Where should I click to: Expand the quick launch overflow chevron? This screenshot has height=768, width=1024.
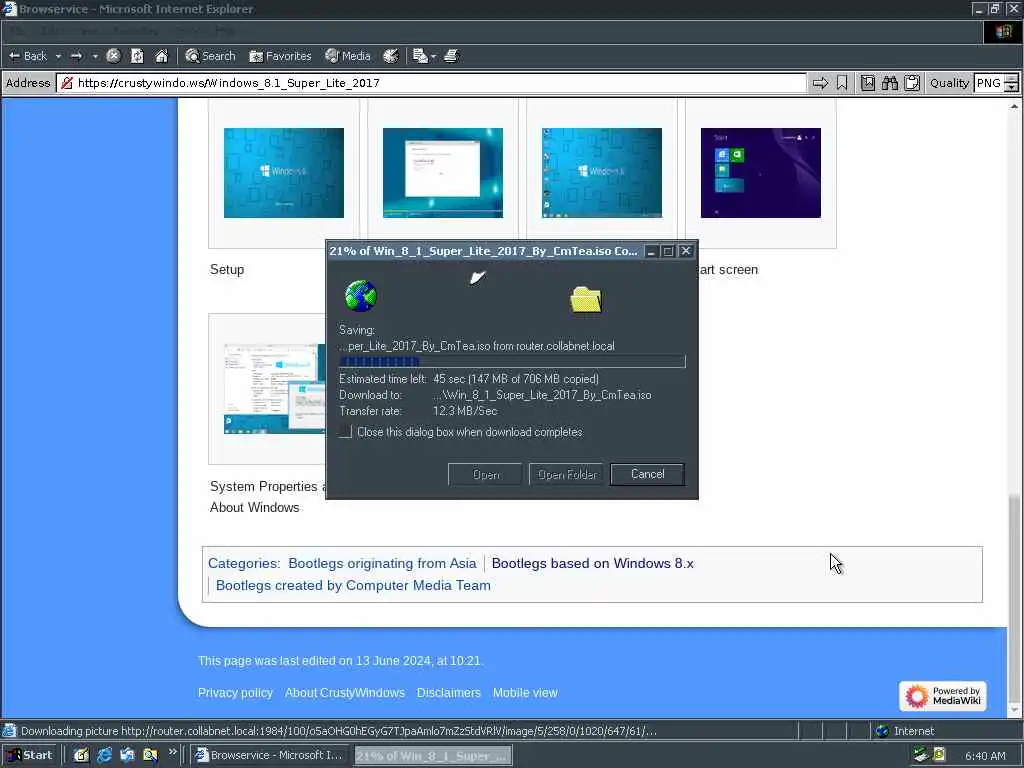(172, 752)
